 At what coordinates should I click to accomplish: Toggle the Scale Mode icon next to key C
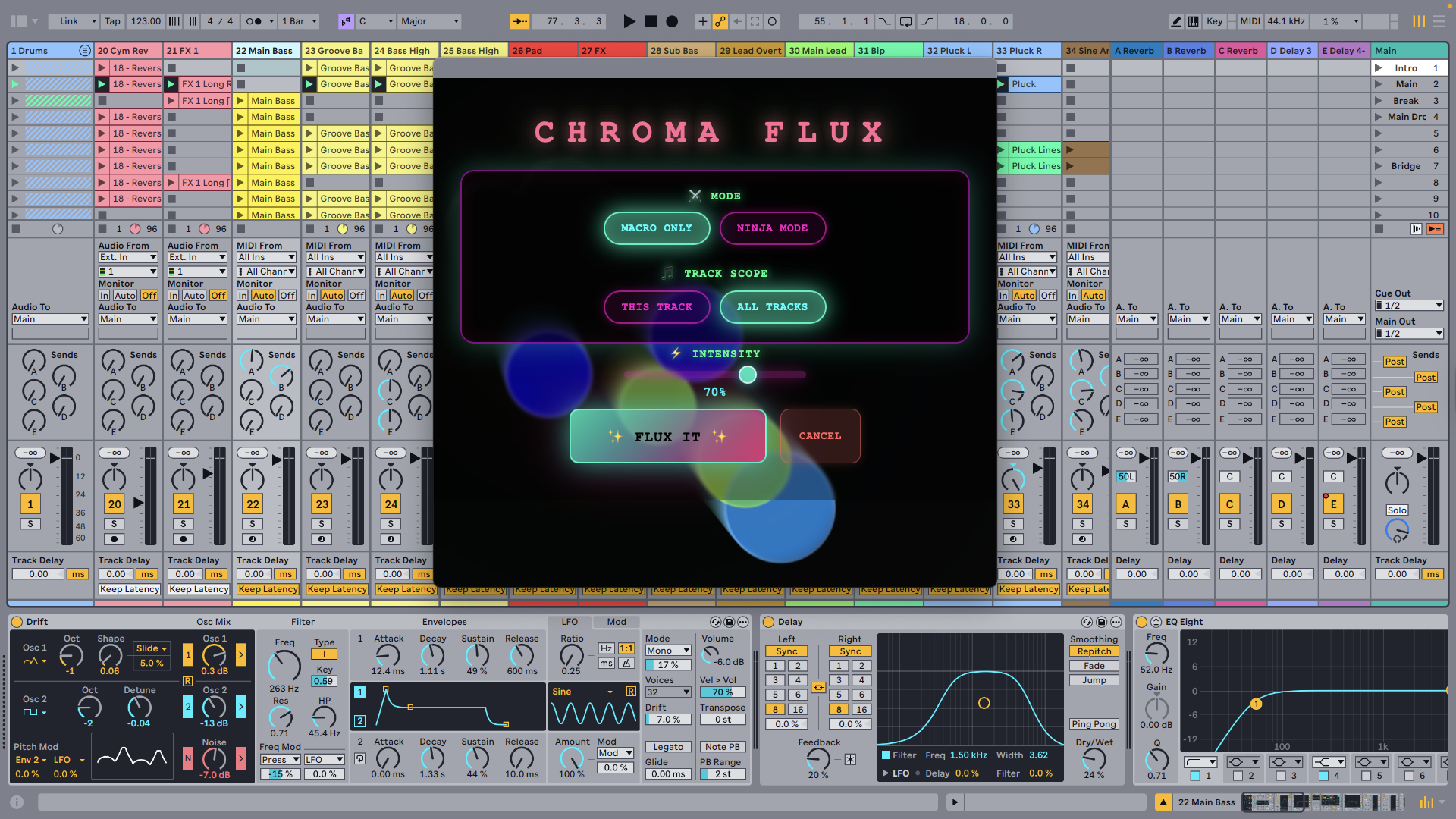click(346, 21)
